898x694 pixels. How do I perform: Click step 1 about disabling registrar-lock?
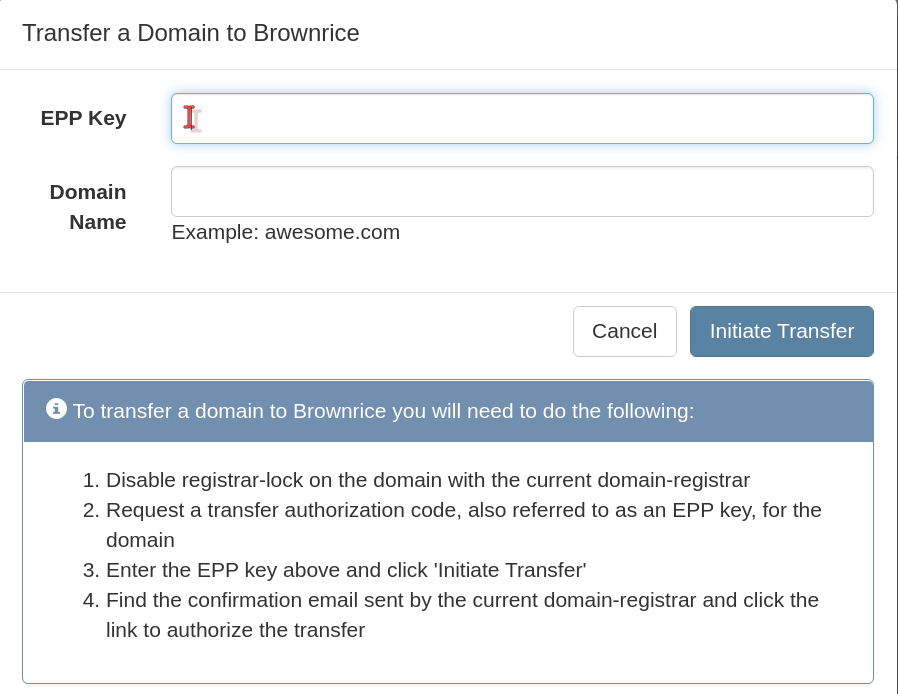[x=428, y=480]
